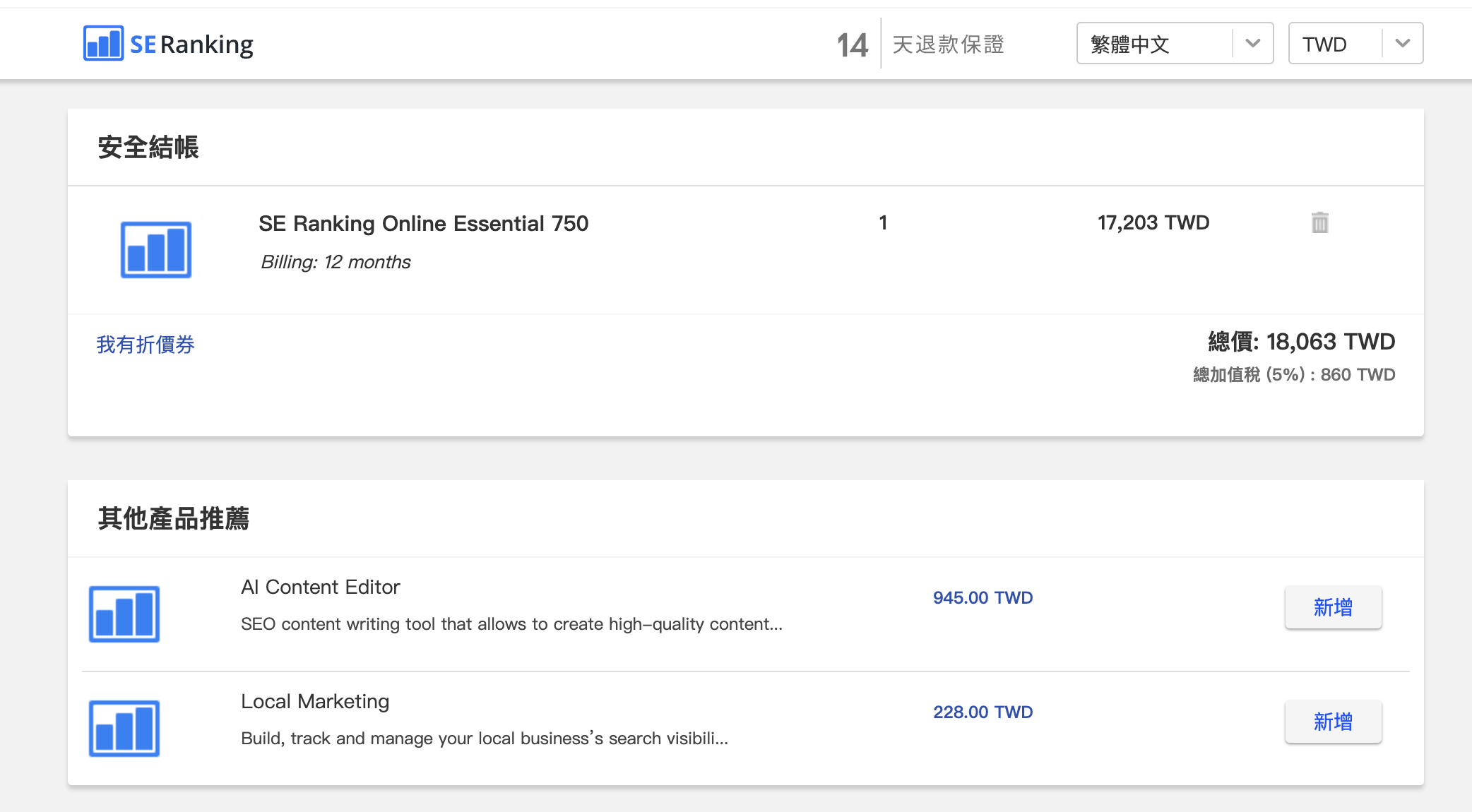The width and height of the screenshot is (1472, 812).
Task: Select the AI Content Editor title
Action: pos(320,587)
